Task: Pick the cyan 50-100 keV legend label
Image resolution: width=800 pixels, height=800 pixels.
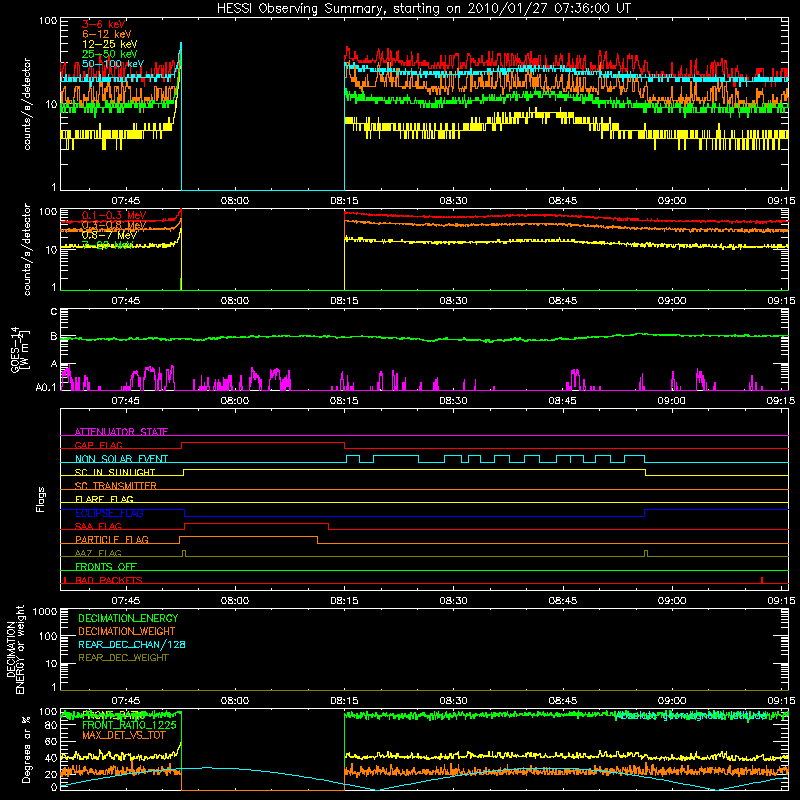Action: pyautogui.click(x=113, y=64)
